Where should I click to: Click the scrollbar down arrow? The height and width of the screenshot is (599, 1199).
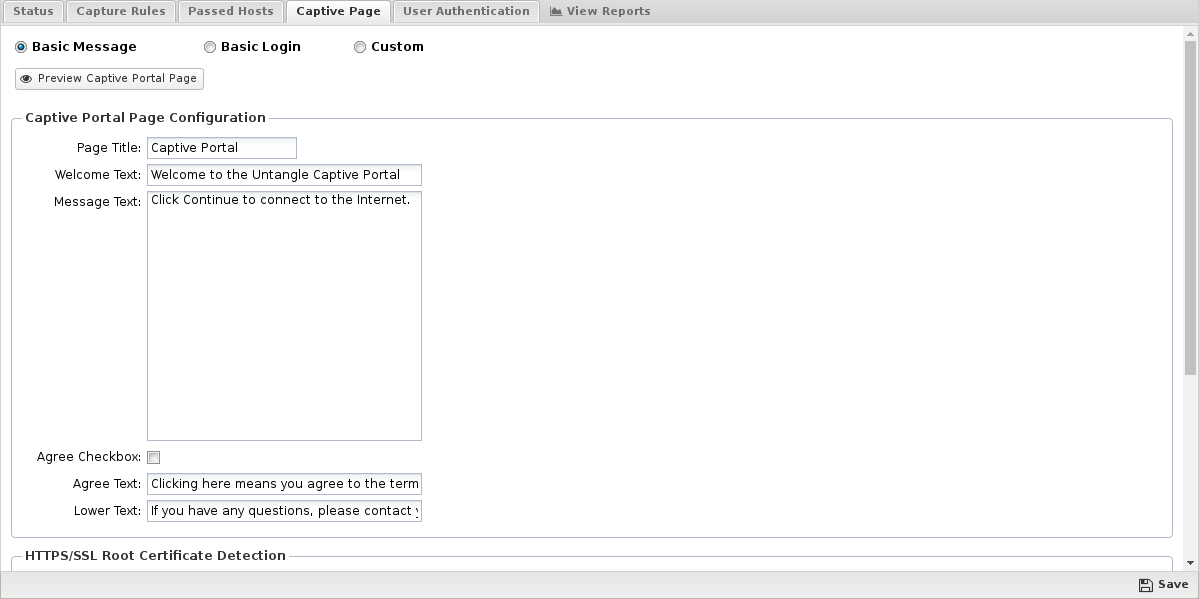1190,564
